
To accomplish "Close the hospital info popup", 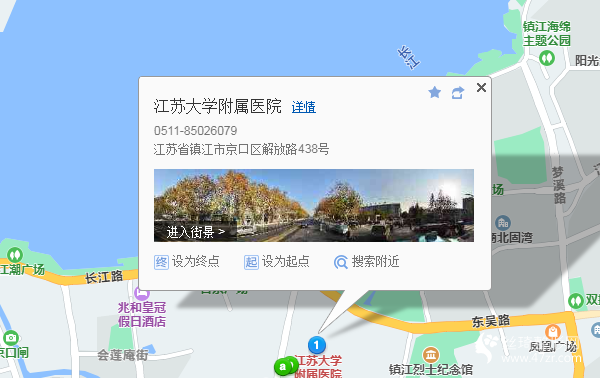I will [x=481, y=88].
